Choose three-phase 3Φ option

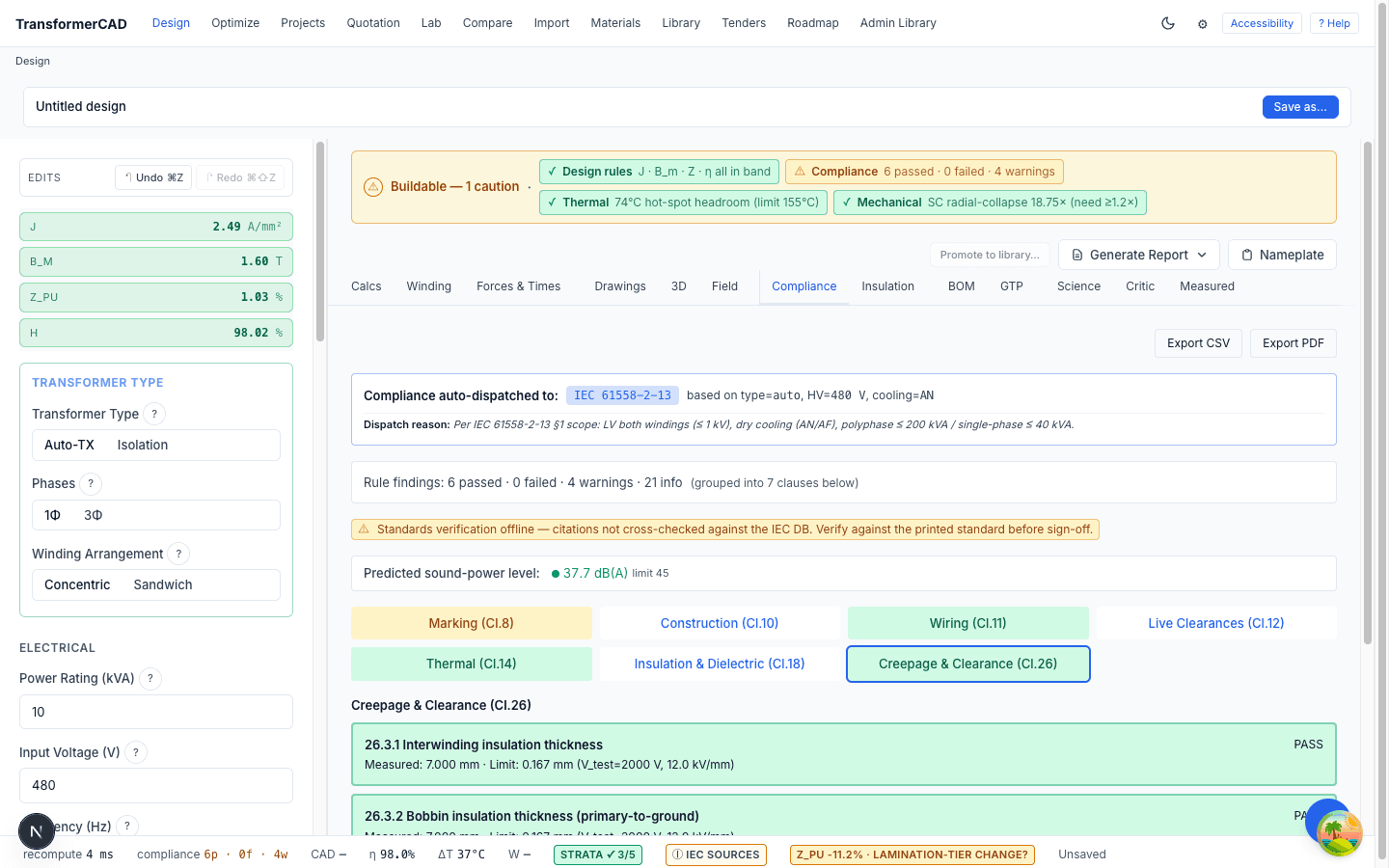coord(94,515)
